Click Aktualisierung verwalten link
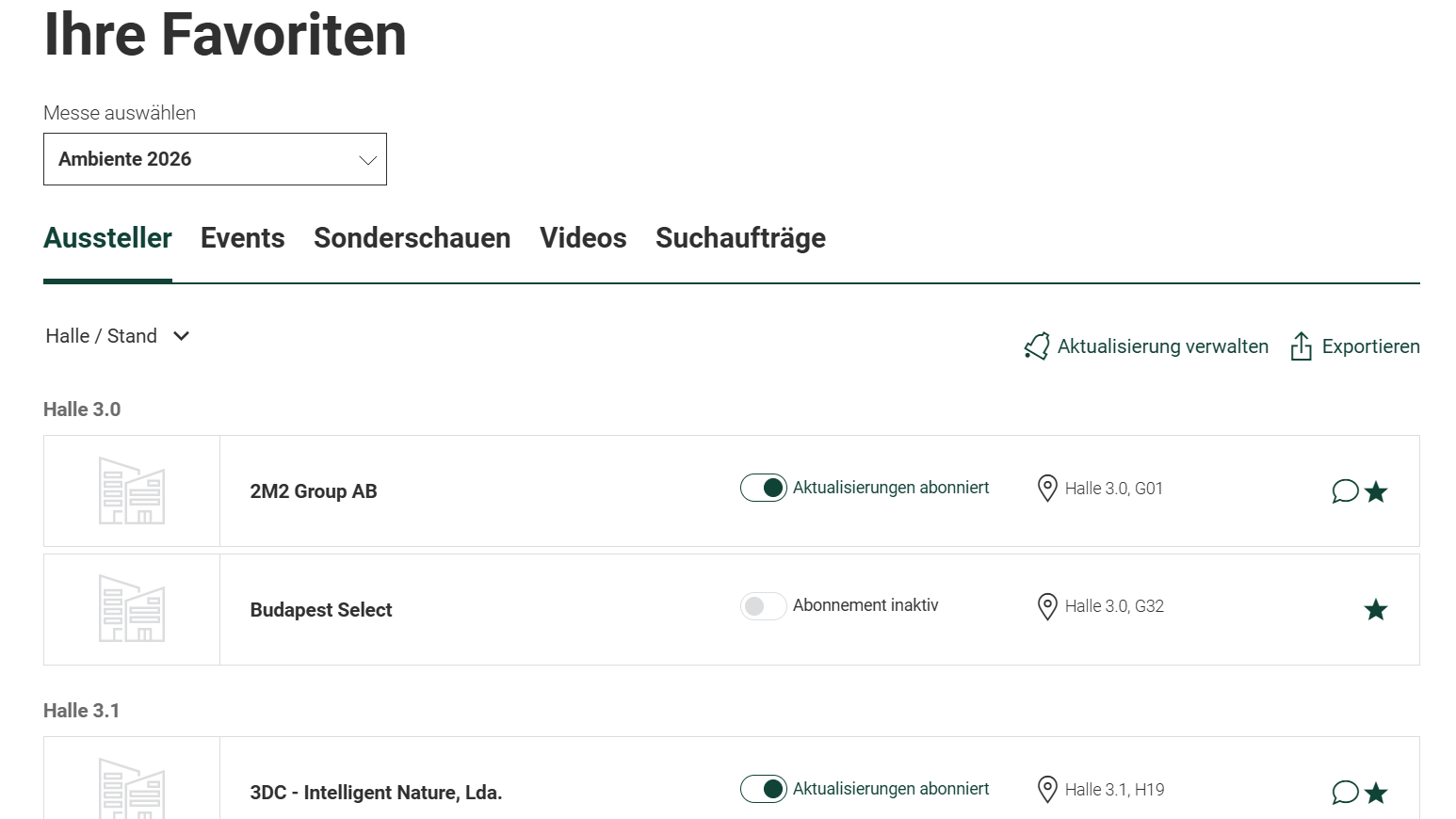This screenshot has width=1456, height=819. coord(1163,346)
